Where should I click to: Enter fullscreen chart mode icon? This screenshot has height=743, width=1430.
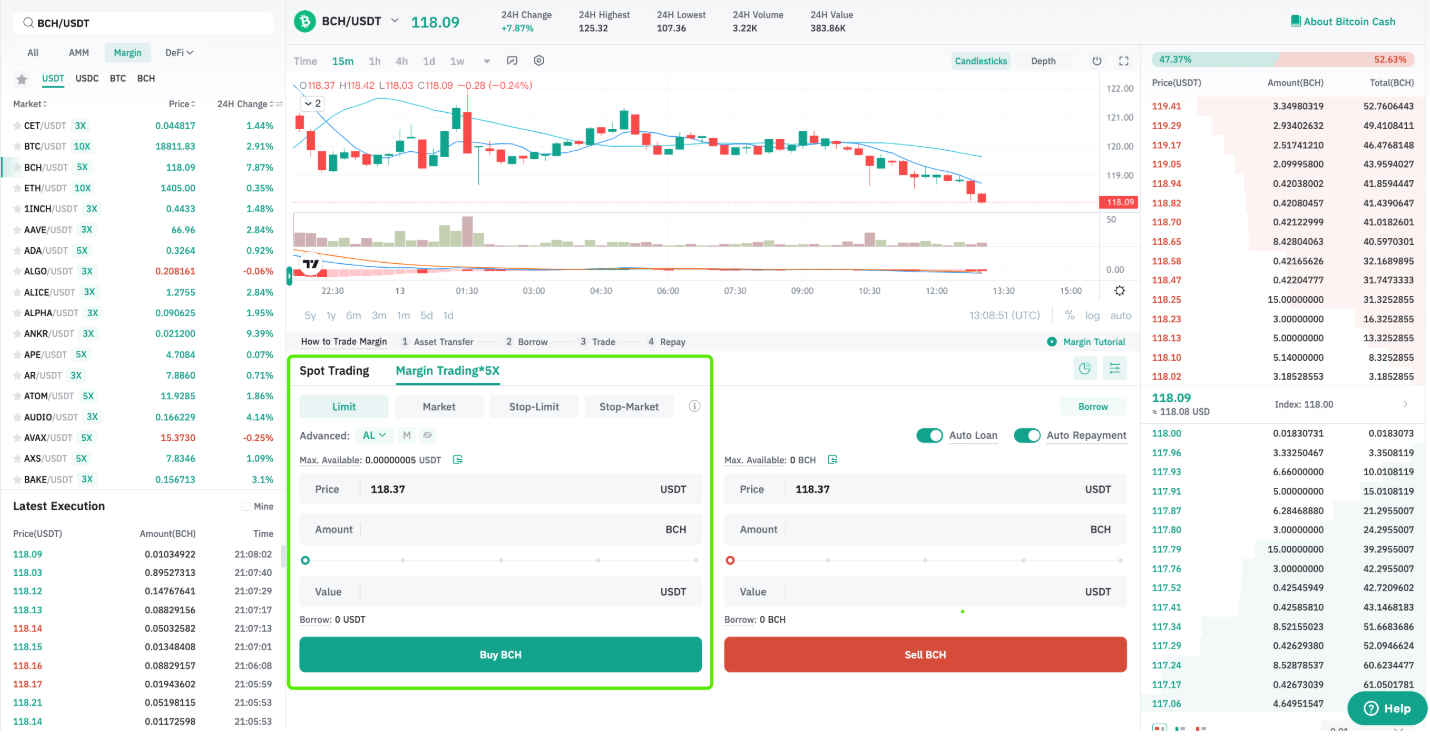point(1124,61)
